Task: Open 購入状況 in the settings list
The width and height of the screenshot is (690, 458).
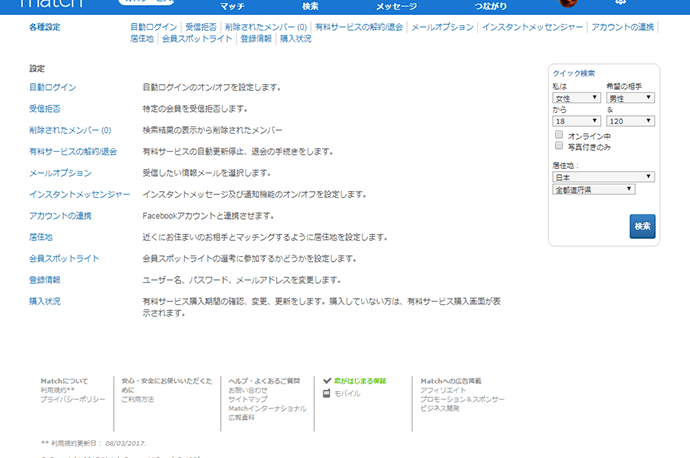Action: click(45, 301)
